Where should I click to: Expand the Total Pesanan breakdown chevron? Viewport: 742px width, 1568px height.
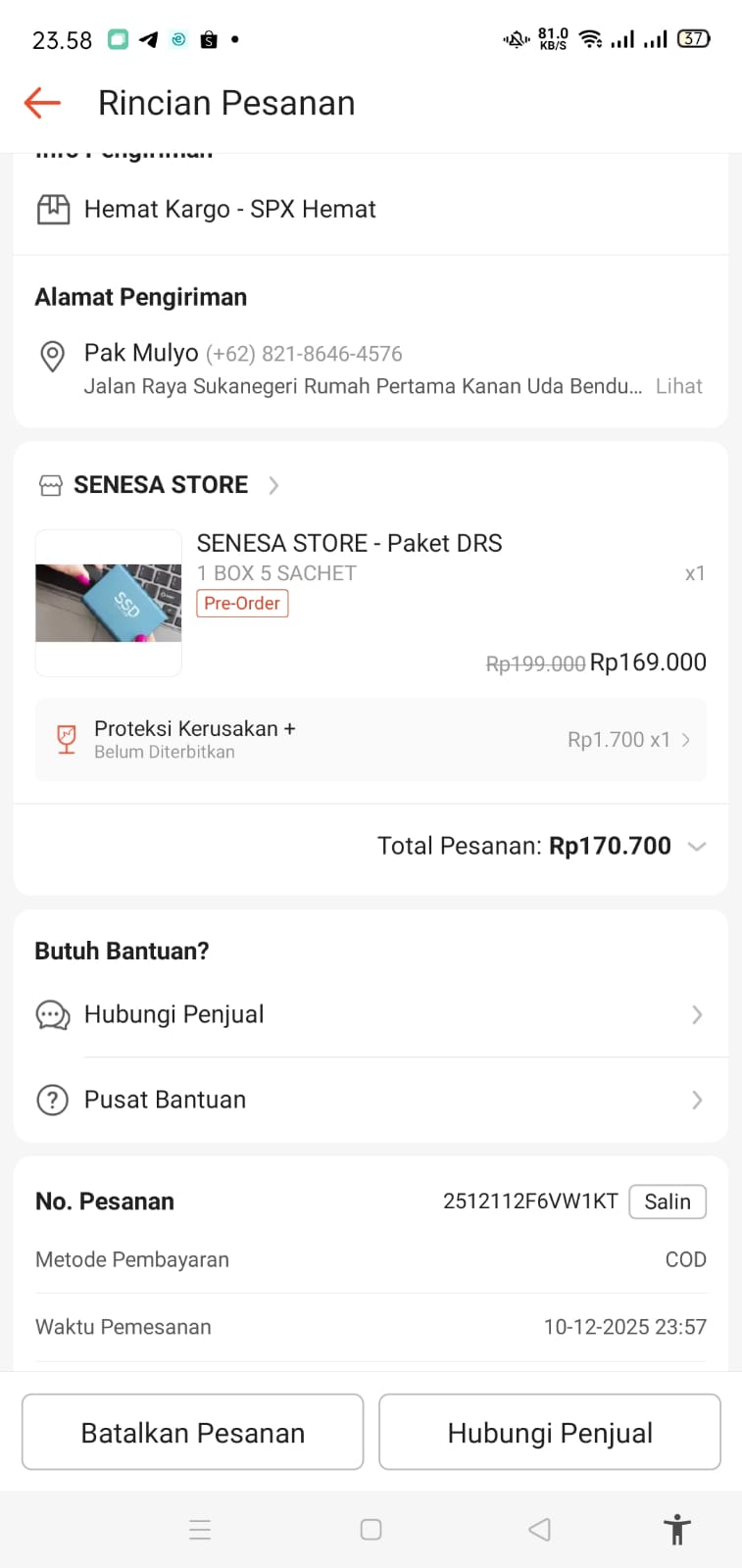pos(697,847)
